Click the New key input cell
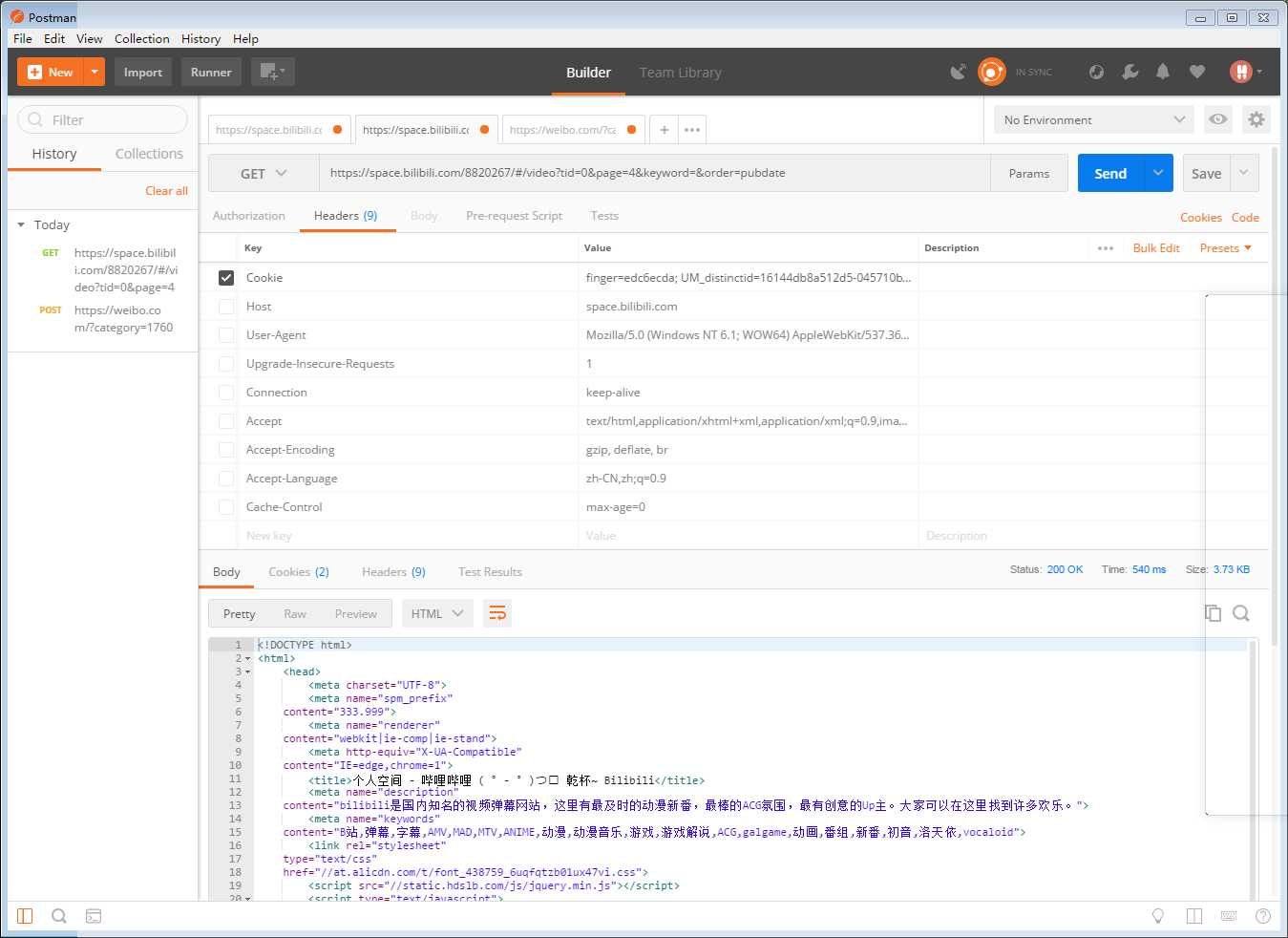The height and width of the screenshot is (938, 1288). tap(408, 536)
